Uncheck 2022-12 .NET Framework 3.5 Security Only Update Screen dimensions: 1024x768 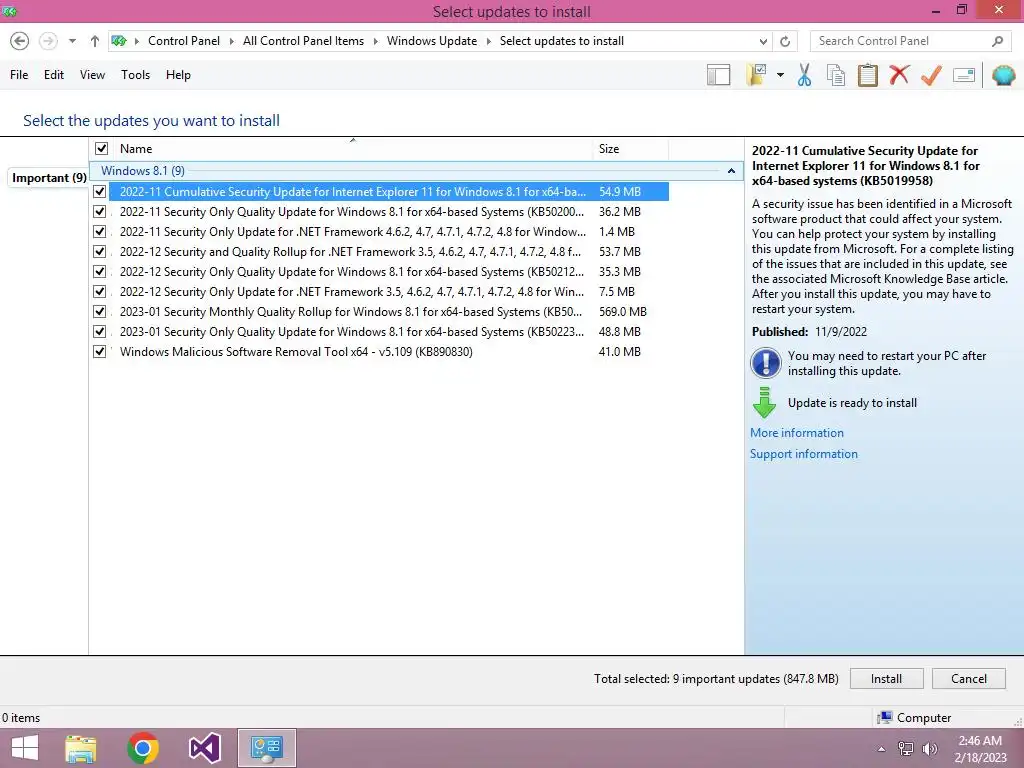pos(99,292)
